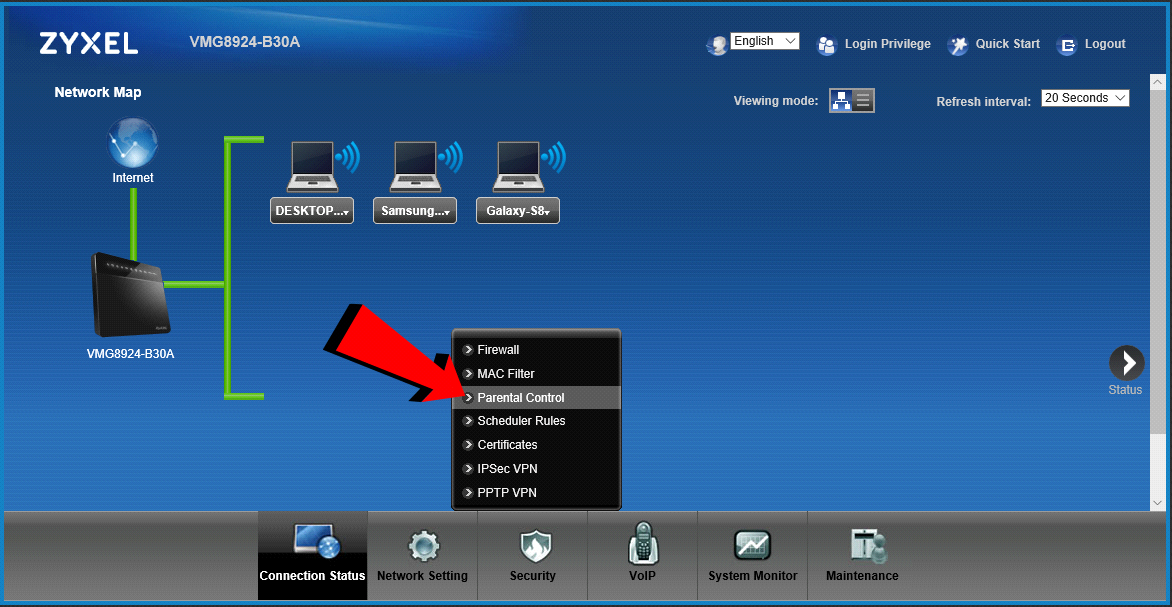Viewport: 1172px width, 607px height.
Task: Select Firewall from Security menu
Action: 536,349
